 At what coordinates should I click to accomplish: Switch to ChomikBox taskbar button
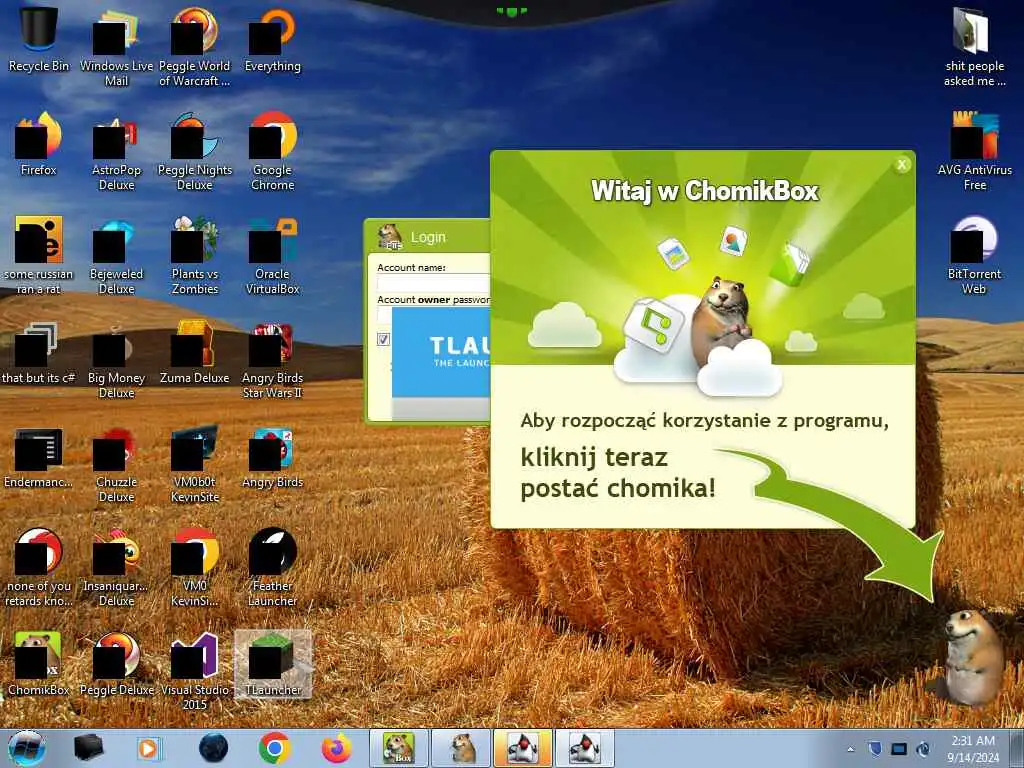pos(398,748)
